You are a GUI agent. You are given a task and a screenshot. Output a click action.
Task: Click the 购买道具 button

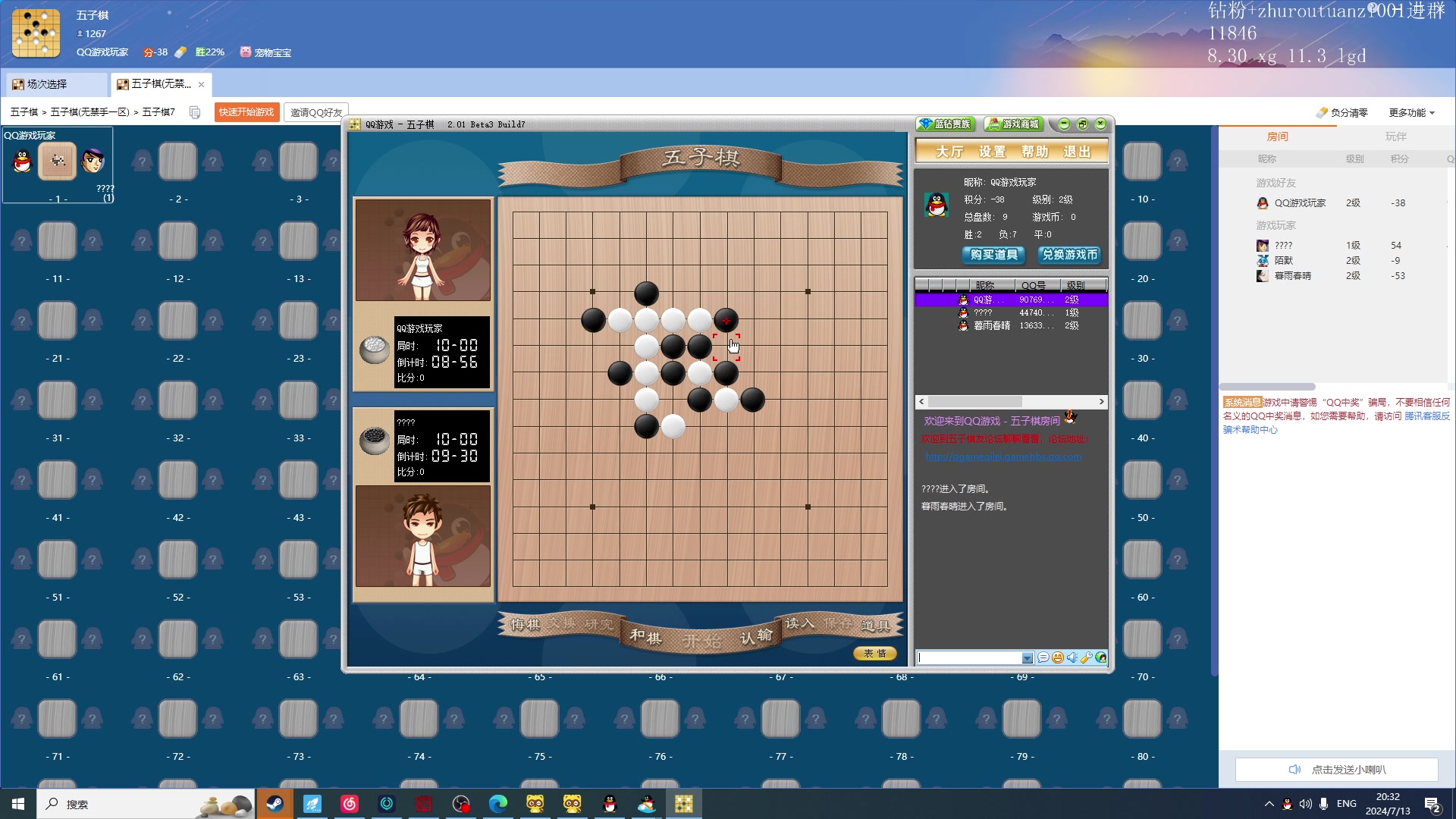click(x=993, y=255)
